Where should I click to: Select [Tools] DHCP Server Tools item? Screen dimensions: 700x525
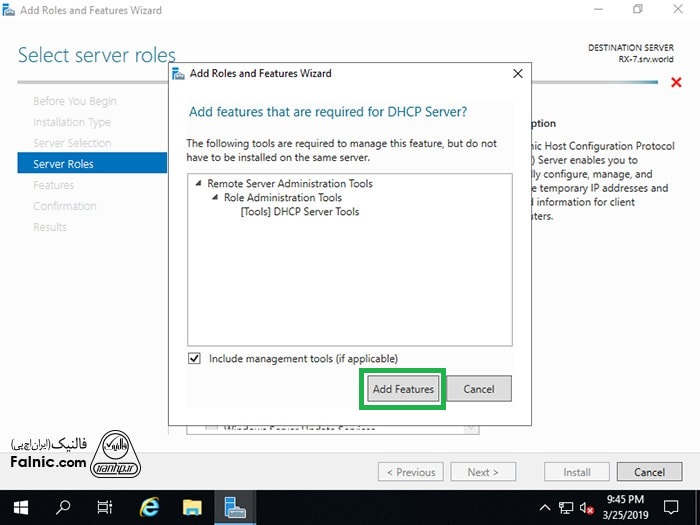click(x=299, y=212)
